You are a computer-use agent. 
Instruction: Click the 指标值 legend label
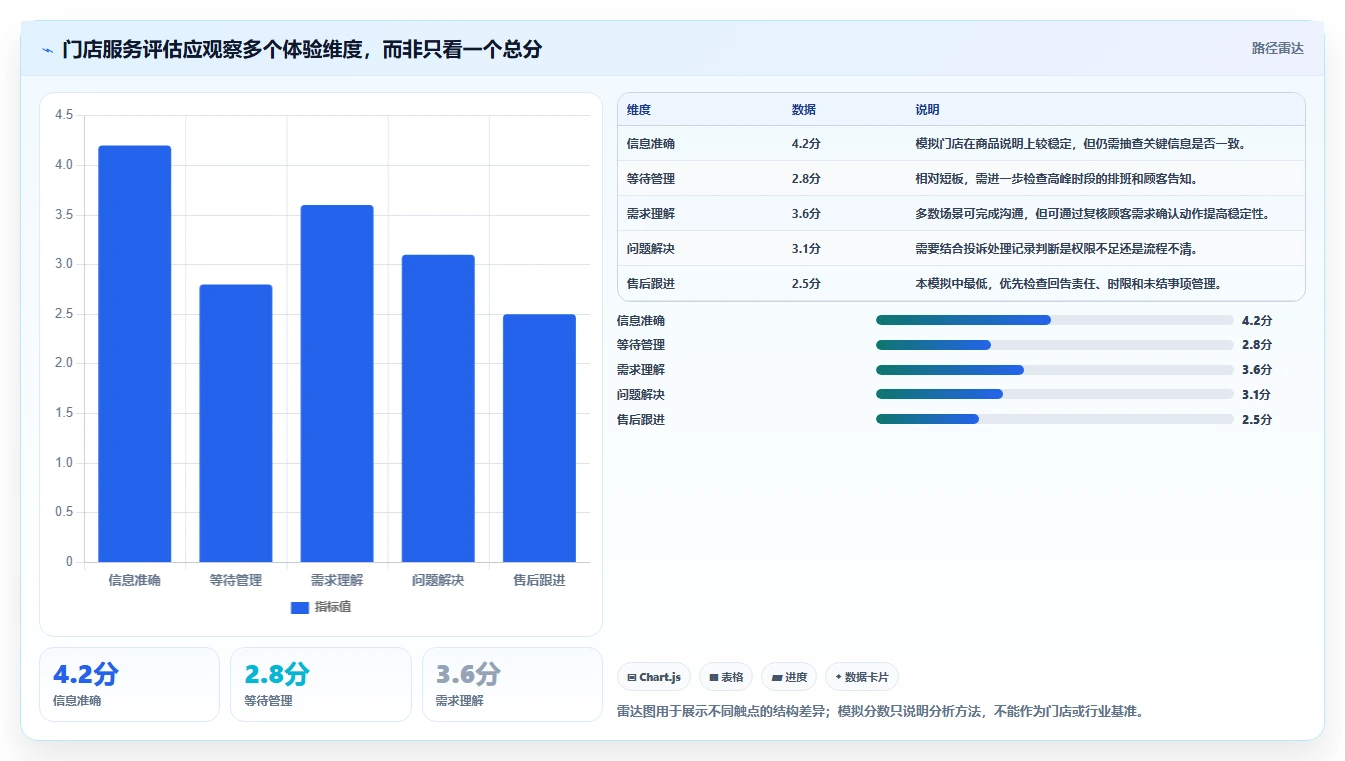(x=333, y=608)
